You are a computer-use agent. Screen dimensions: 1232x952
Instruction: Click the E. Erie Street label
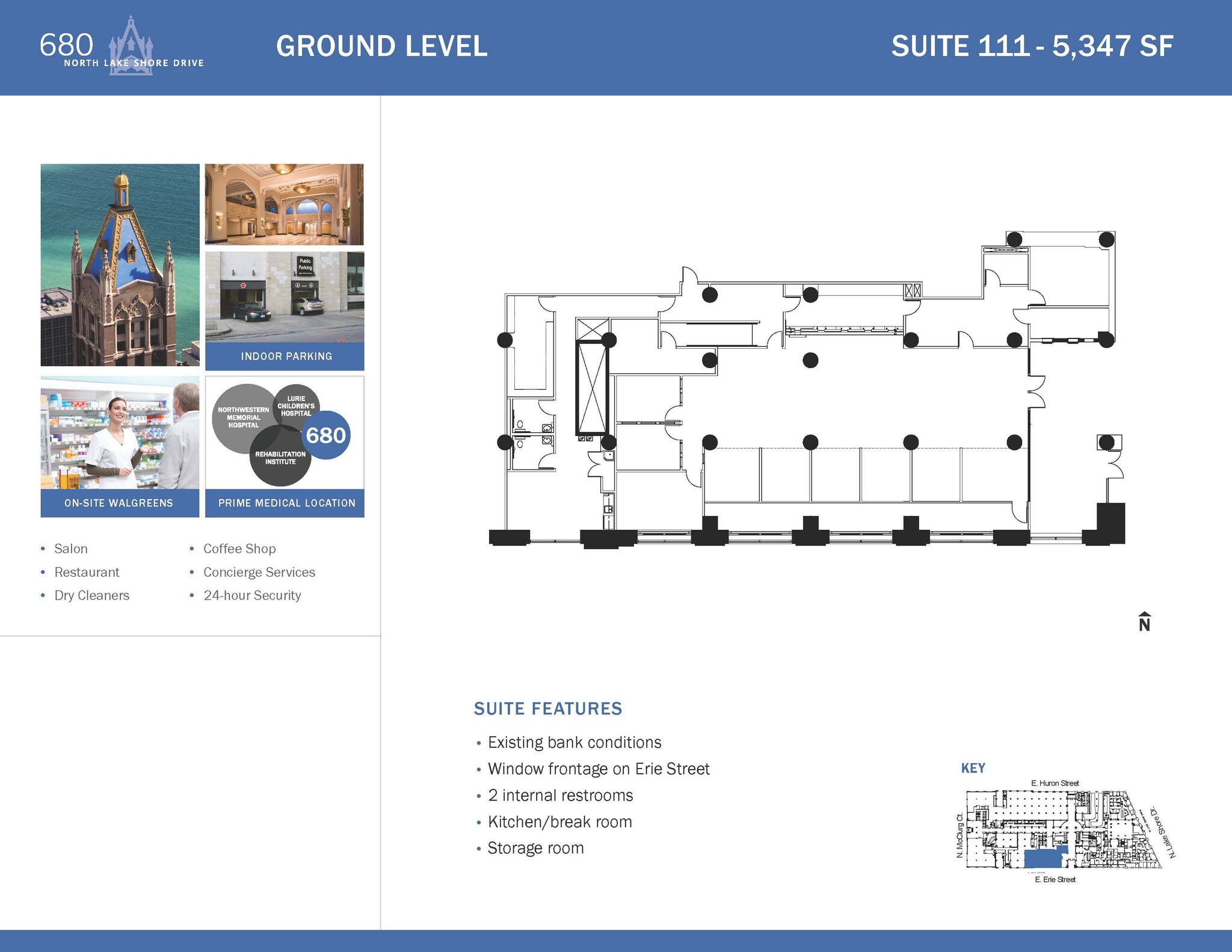coord(1055,879)
